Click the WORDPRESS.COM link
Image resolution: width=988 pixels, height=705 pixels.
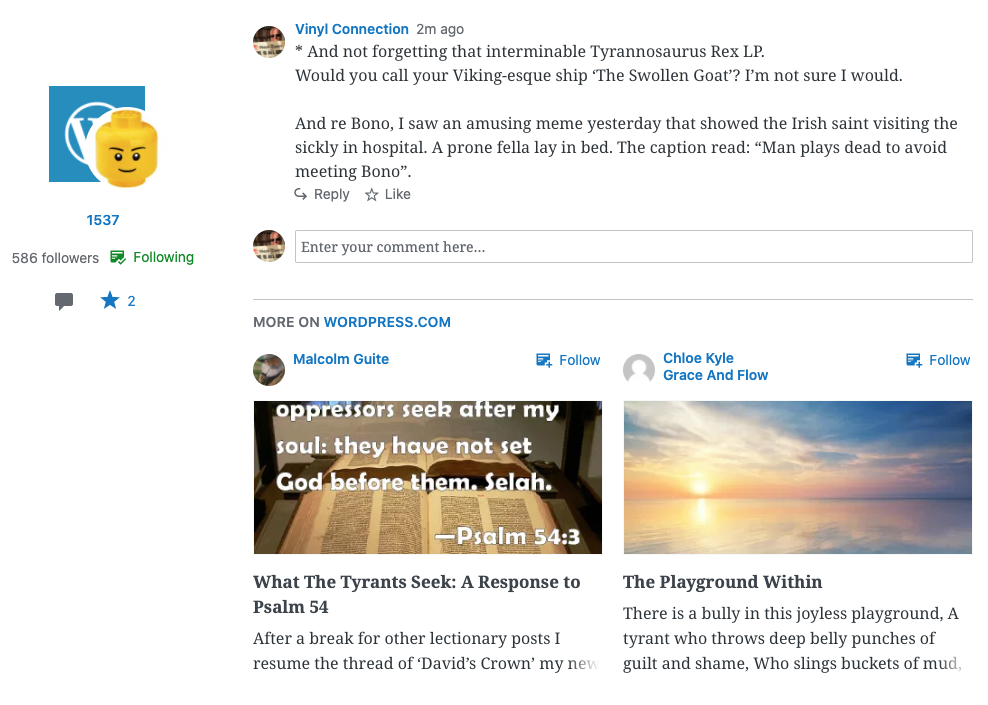(387, 322)
